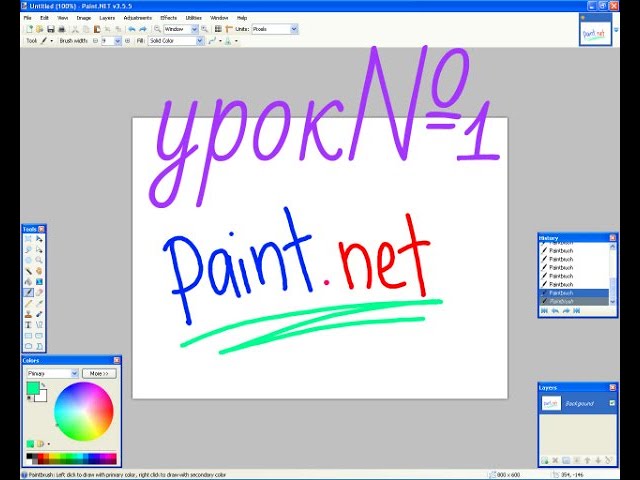Select the Eraser tool

[x=39, y=292]
